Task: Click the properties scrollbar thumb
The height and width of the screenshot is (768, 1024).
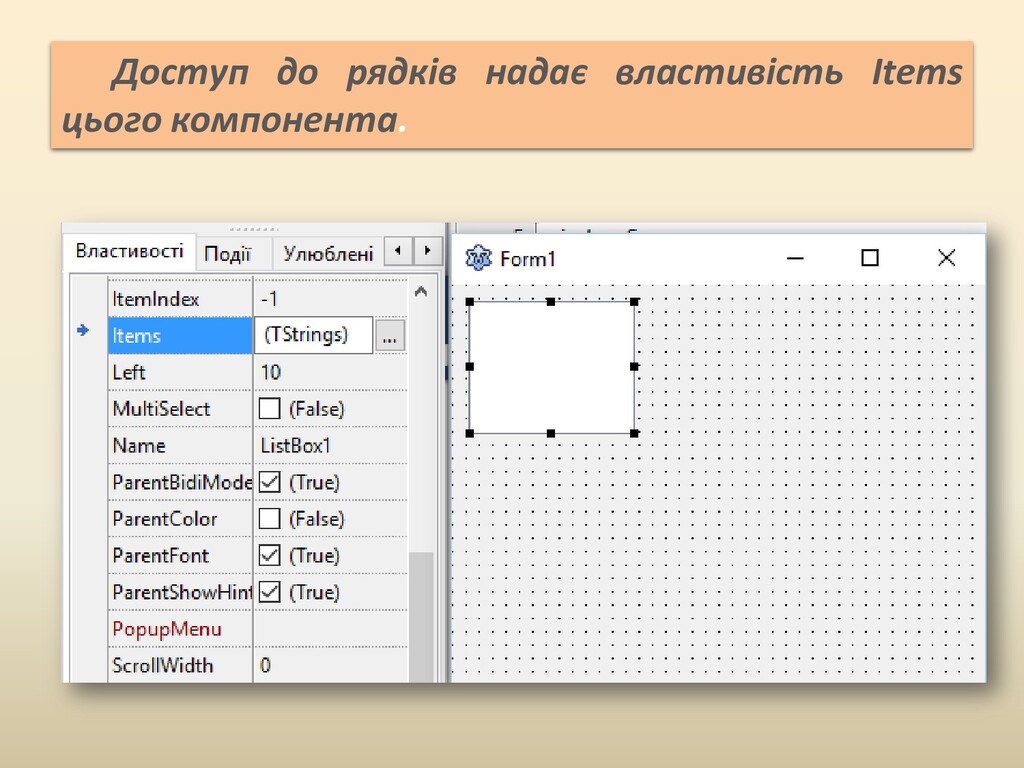Action: coord(421,617)
